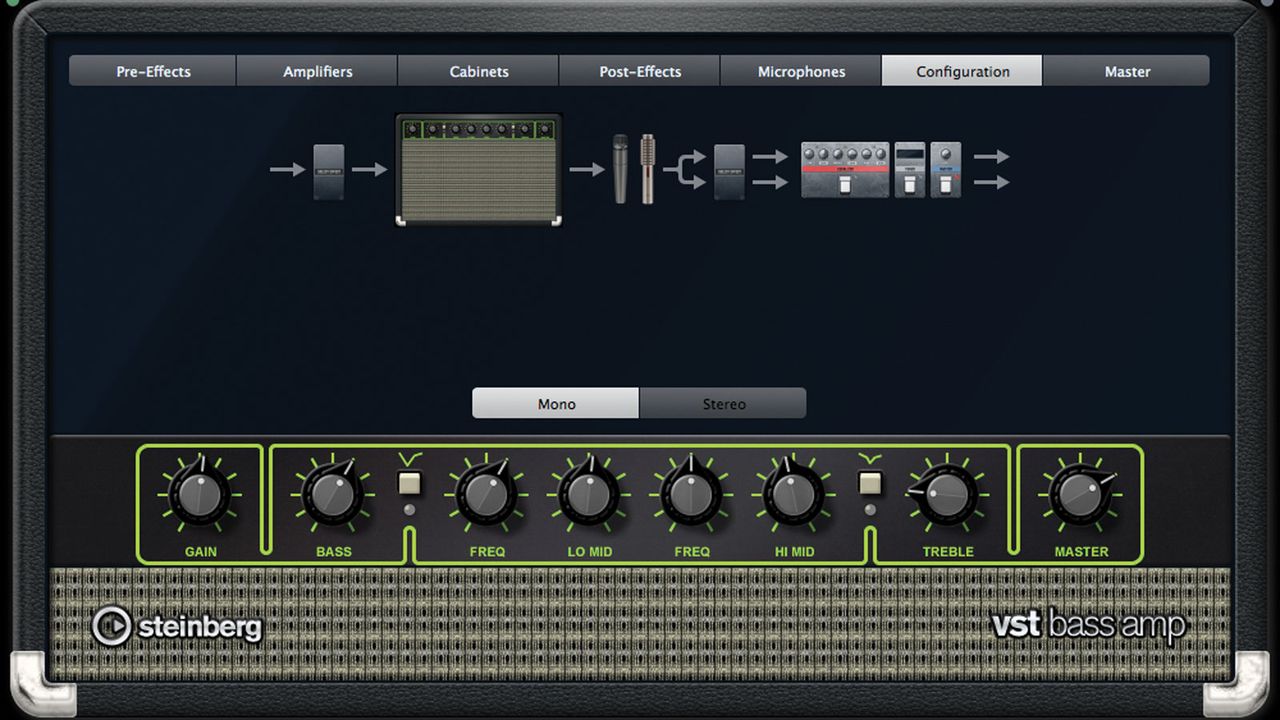The height and width of the screenshot is (720, 1280).
Task: Click the MASTER label text
Action: click(1081, 551)
